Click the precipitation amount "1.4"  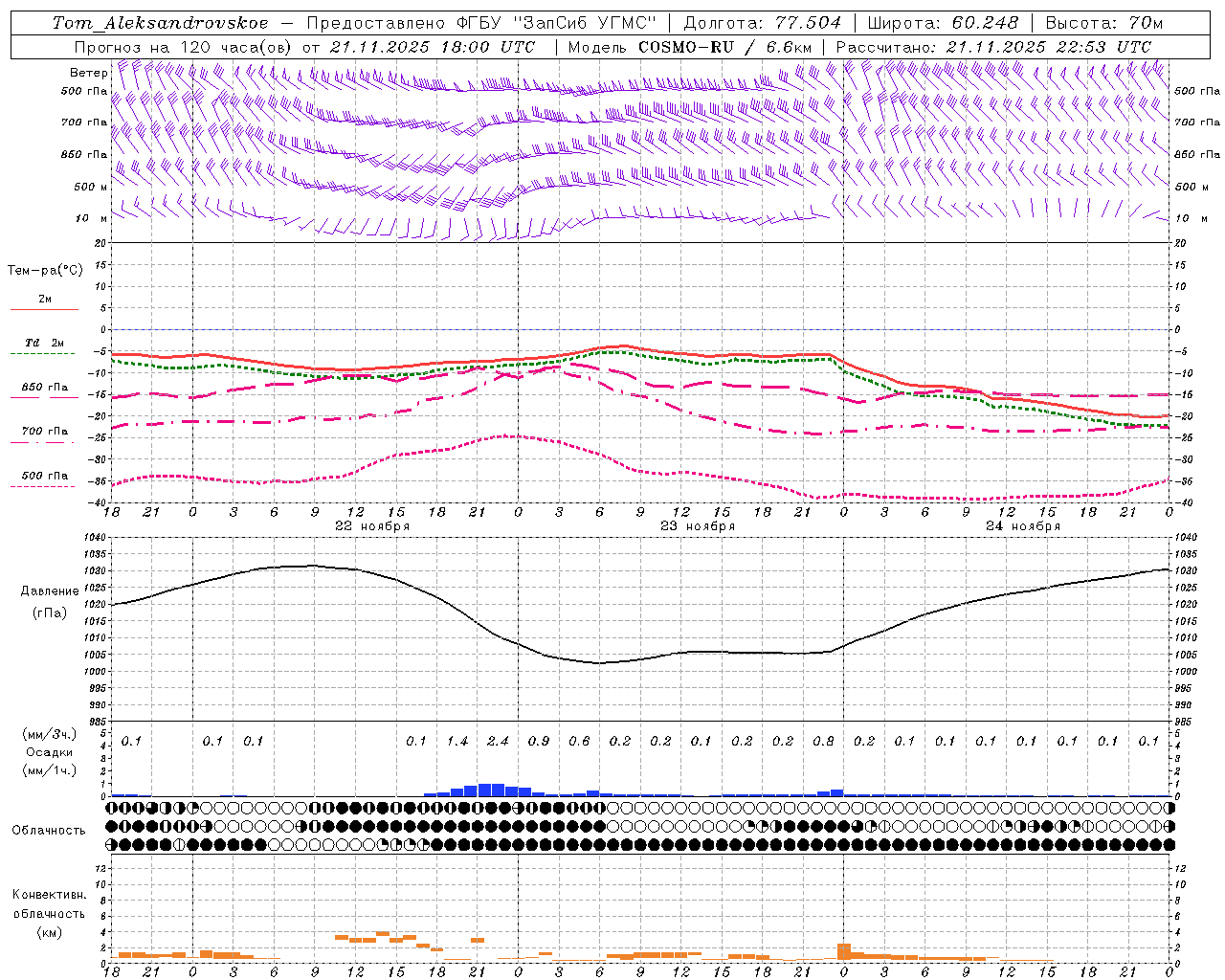[457, 741]
